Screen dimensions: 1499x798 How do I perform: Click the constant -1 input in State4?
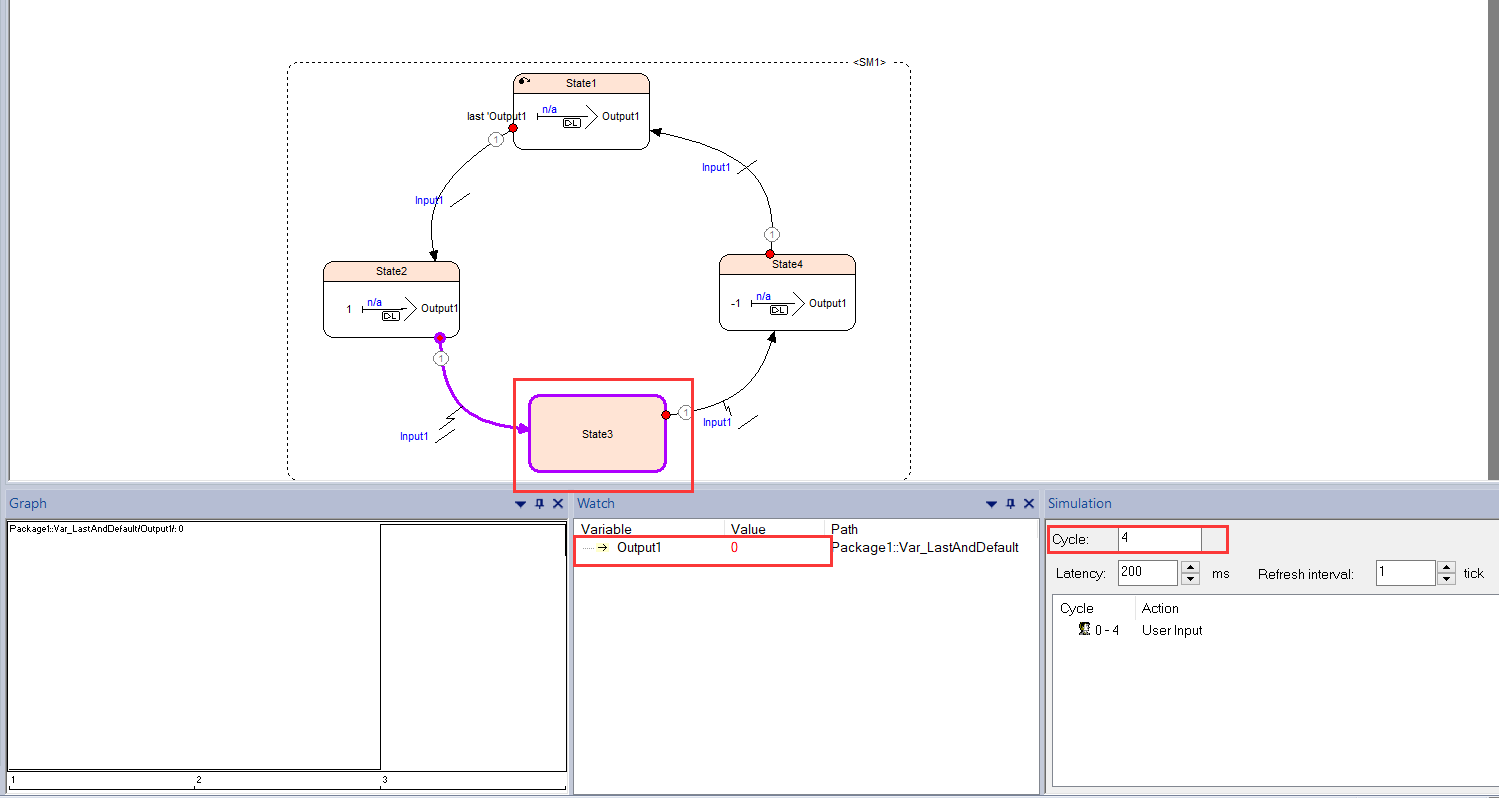tap(736, 303)
